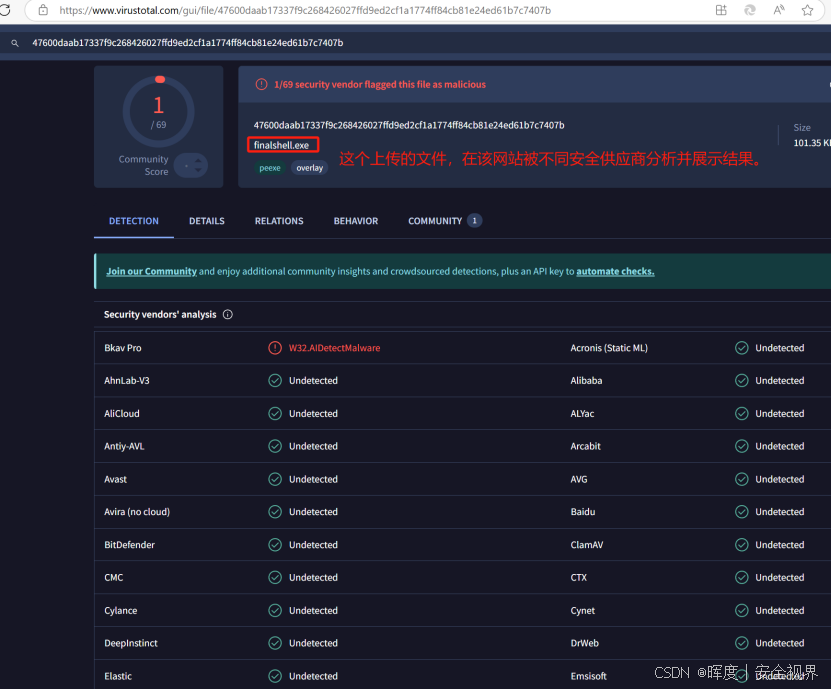Click the Join our Community link
The image size is (831, 689).
point(152,271)
